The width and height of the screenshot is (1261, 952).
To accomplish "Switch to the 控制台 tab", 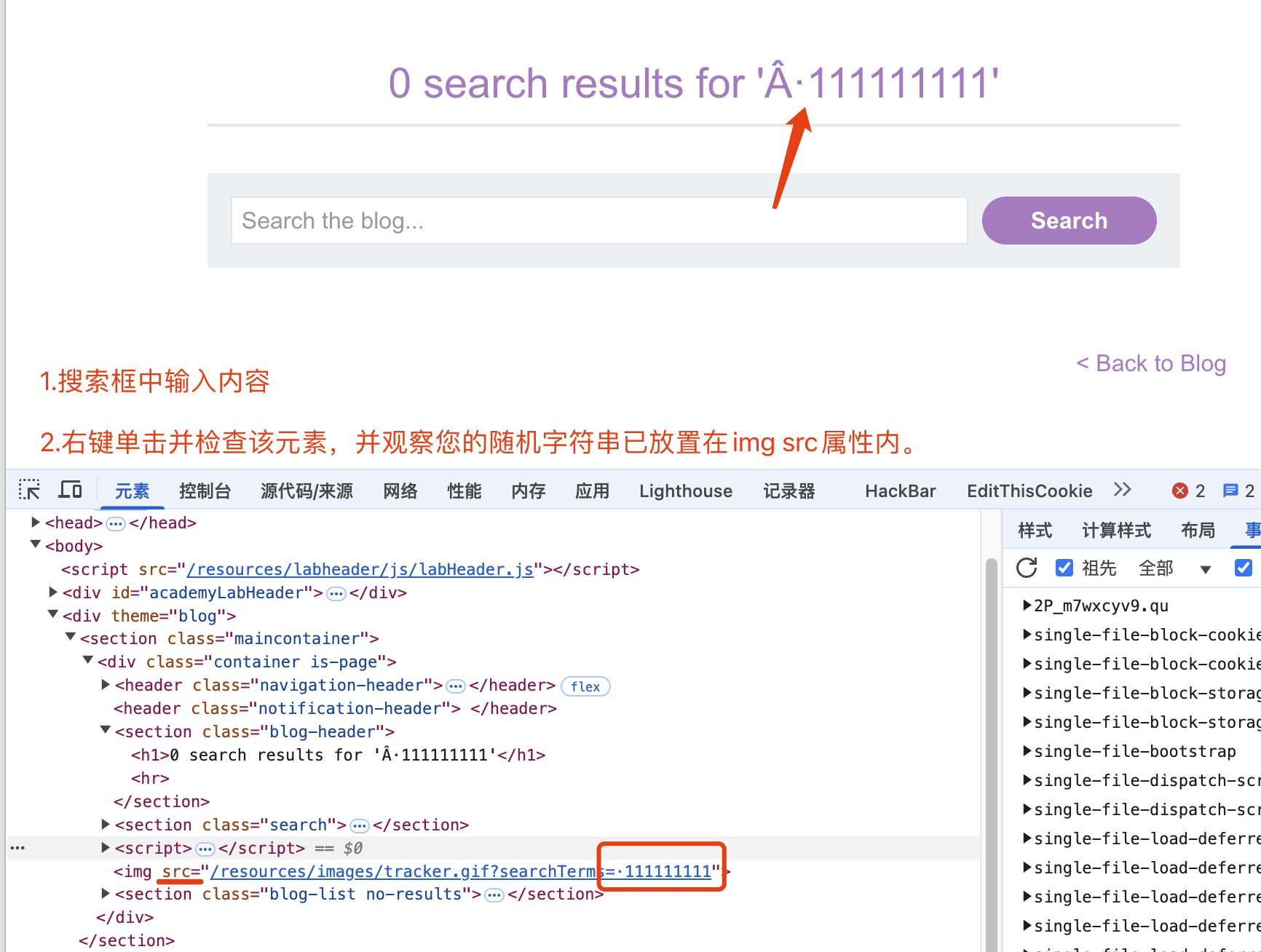I will [205, 491].
